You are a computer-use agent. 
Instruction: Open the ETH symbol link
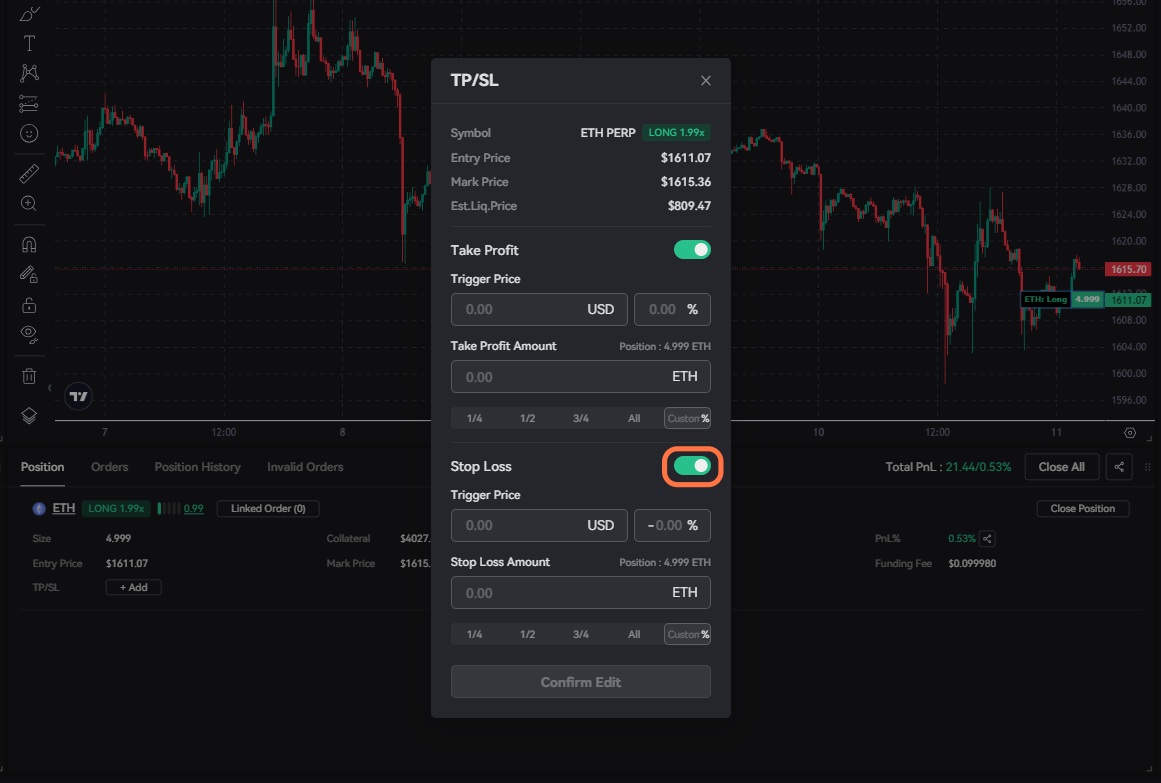coord(64,508)
